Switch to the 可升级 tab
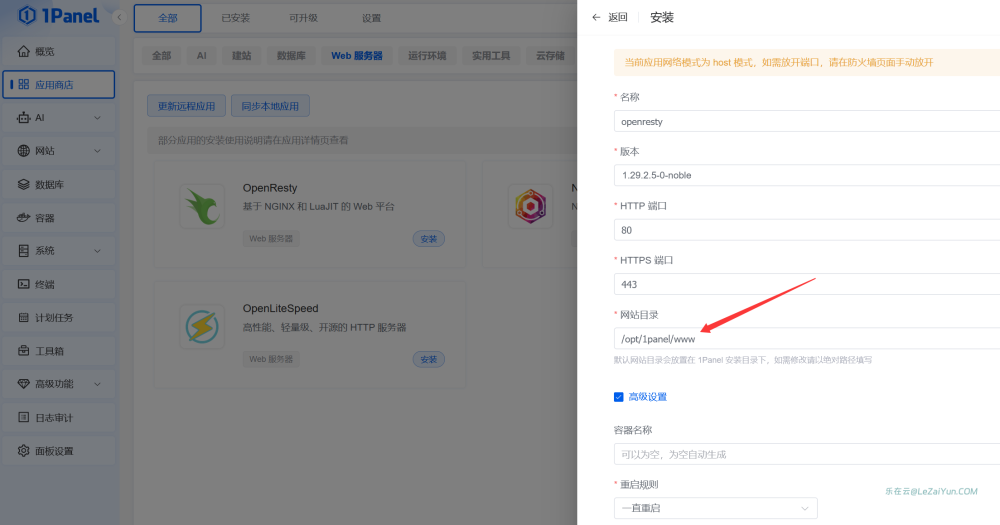1000x525 pixels. click(303, 18)
